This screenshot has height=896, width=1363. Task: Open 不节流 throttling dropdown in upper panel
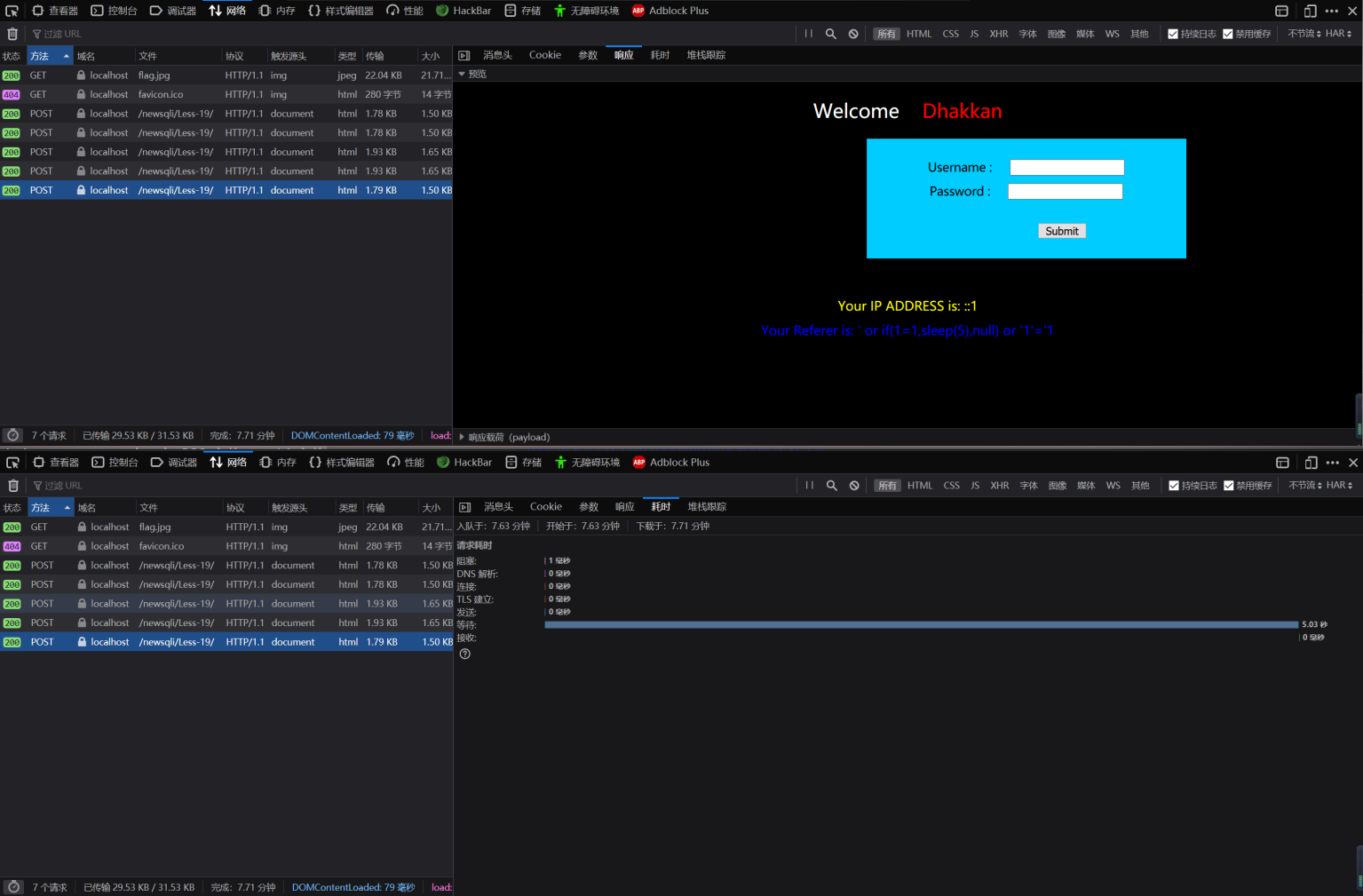pyautogui.click(x=1304, y=34)
